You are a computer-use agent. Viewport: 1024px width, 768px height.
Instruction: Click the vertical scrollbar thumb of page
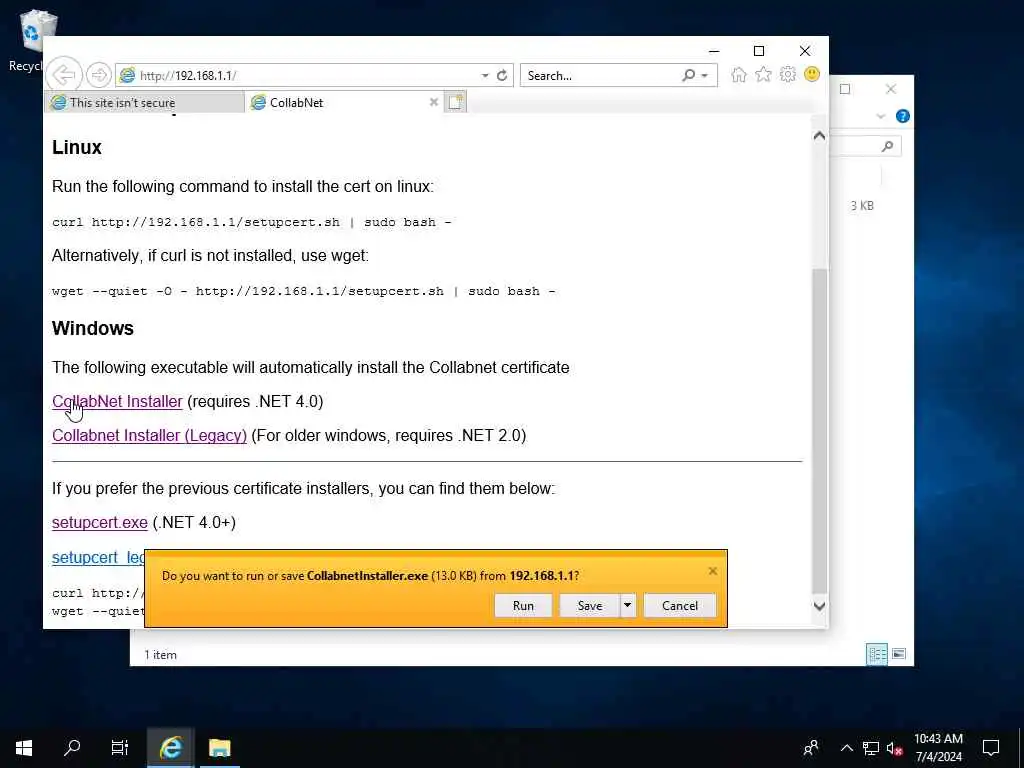click(x=819, y=431)
